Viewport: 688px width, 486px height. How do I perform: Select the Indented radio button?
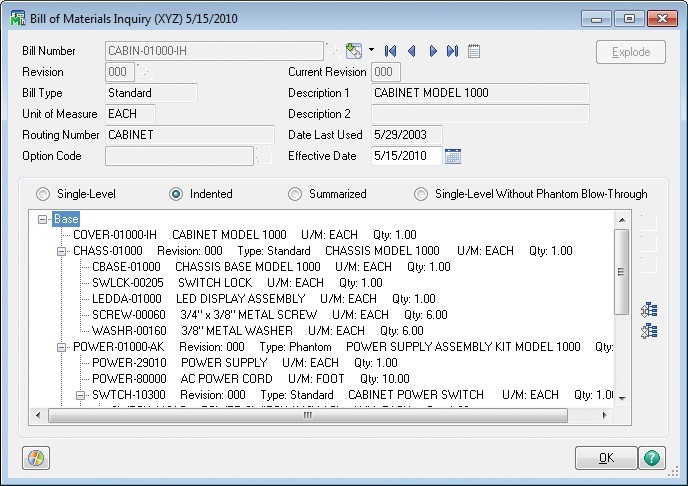pos(176,194)
